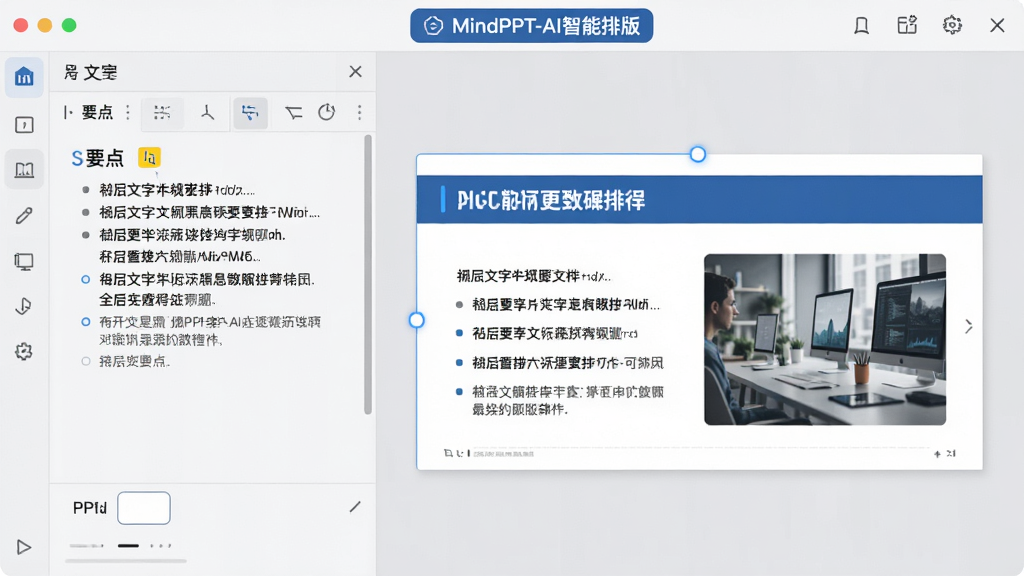Open the dots menu next to 要点 label
The height and width of the screenshot is (576, 1024).
click(x=128, y=112)
